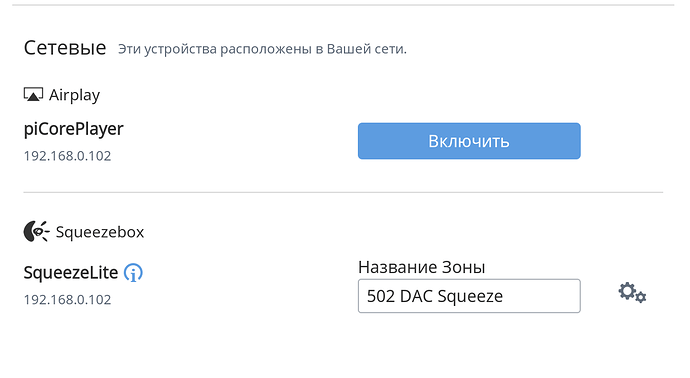Click the divider between Airplay and Squeezebox
690x378 pixels.
click(x=343, y=192)
